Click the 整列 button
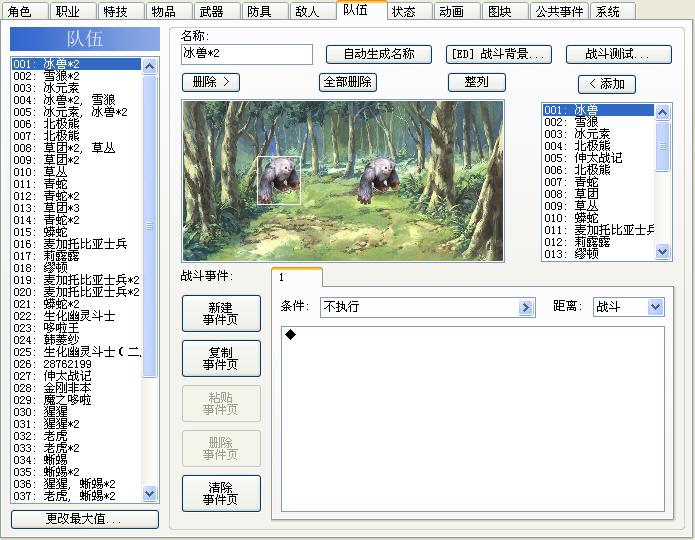695x540 pixels. 477,82
